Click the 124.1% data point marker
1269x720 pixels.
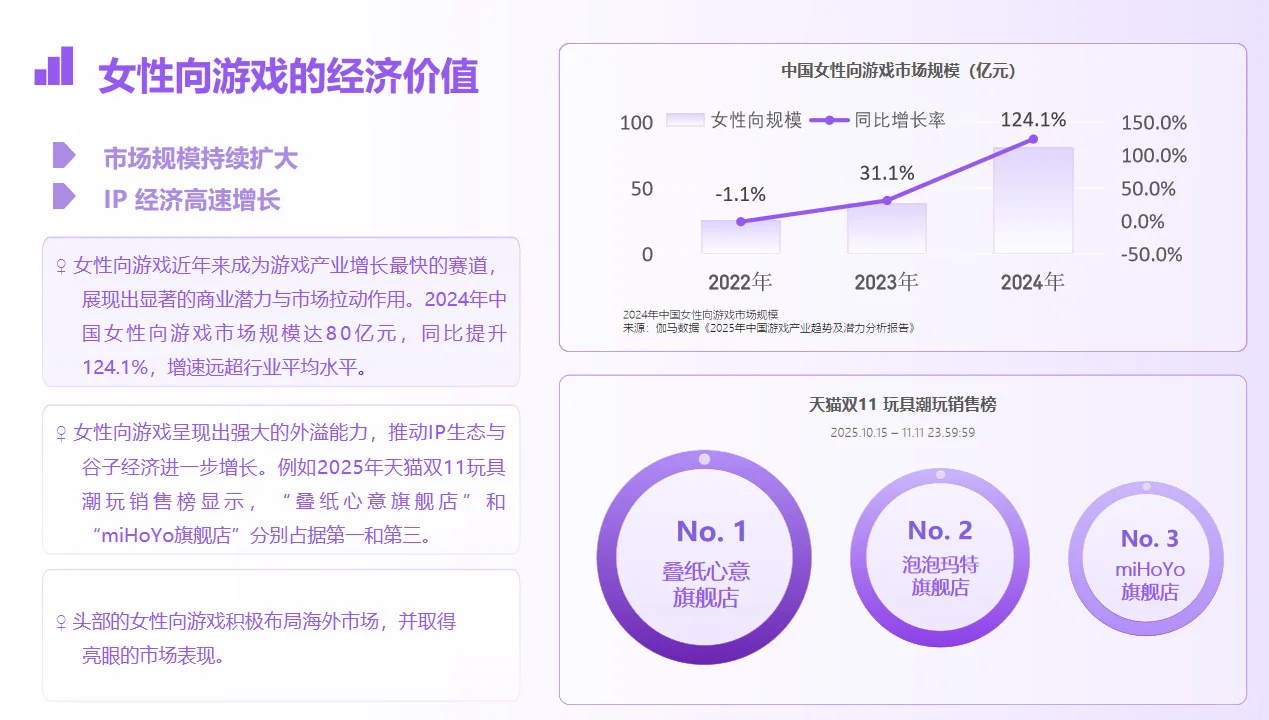coord(1031,138)
